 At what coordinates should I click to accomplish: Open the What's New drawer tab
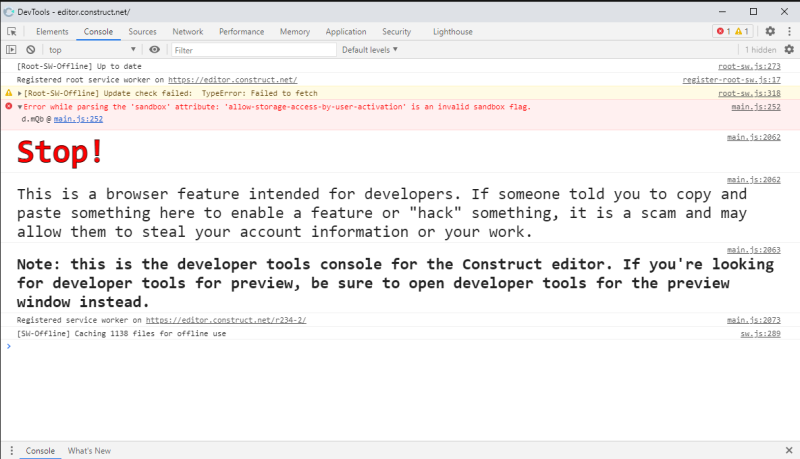click(89, 451)
